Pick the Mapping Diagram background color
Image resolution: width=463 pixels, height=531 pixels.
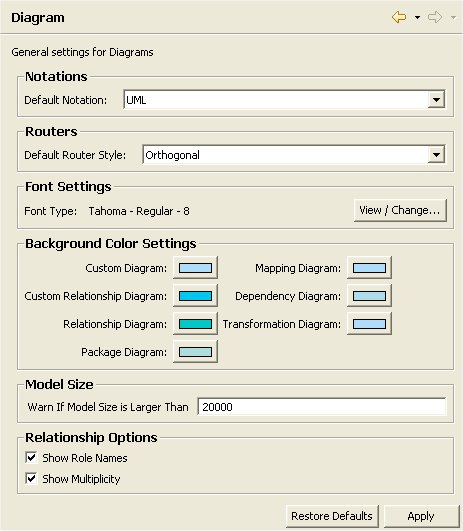pos(369,268)
